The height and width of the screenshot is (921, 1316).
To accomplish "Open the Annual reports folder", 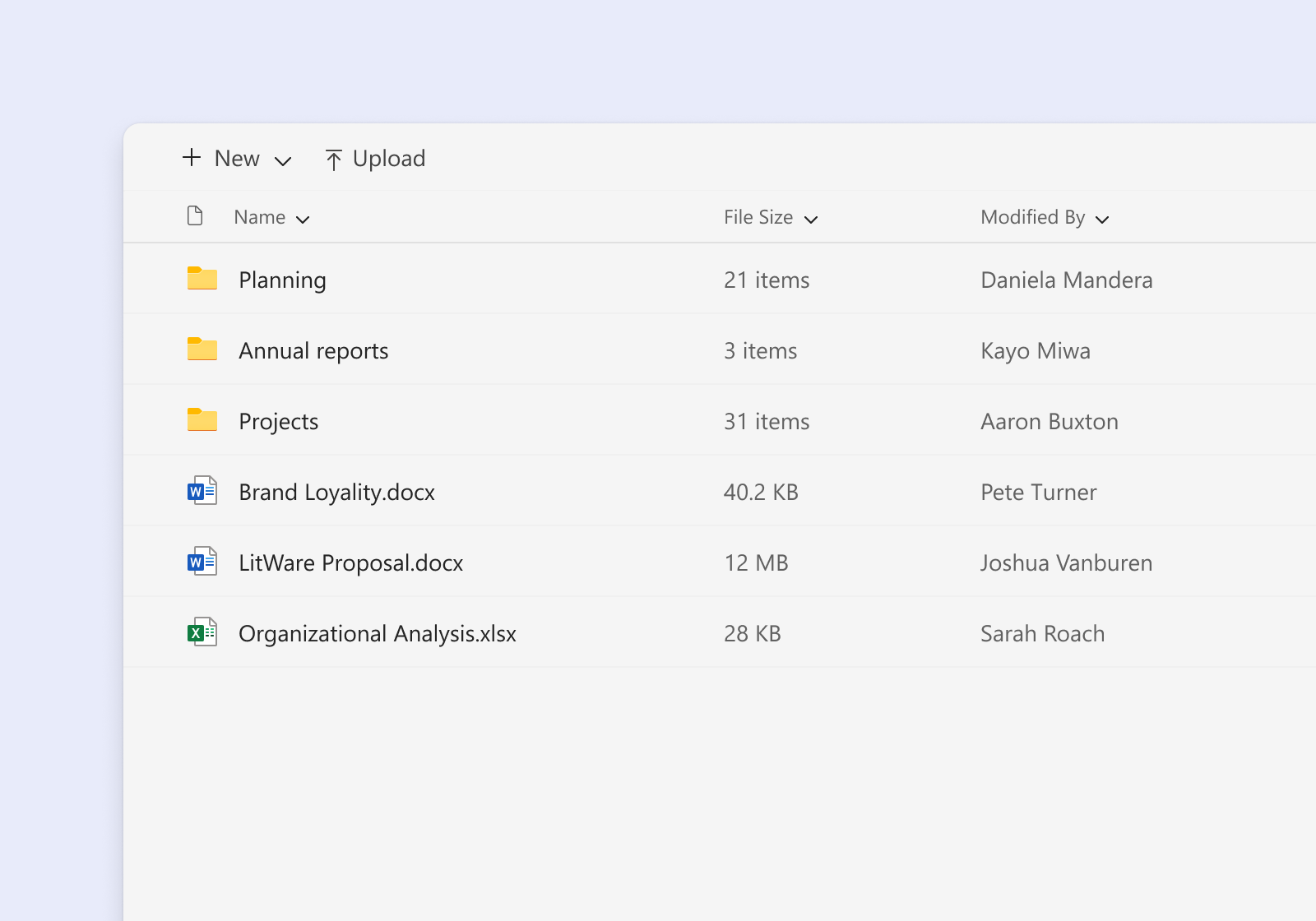I will pos(313,349).
